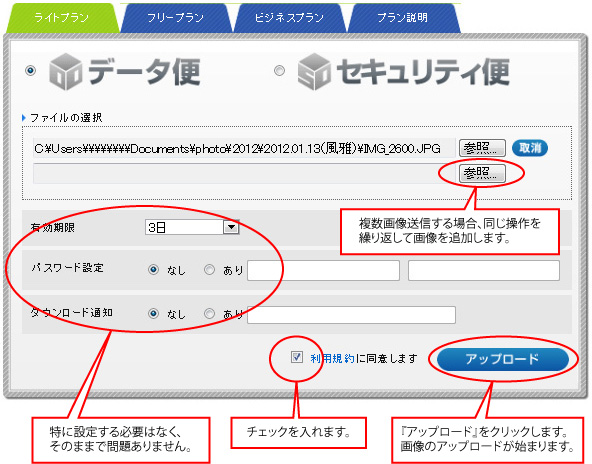This screenshot has width=592, height=464.
Task: Open the ビジネスプラン tab
Action: click(x=289, y=18)
